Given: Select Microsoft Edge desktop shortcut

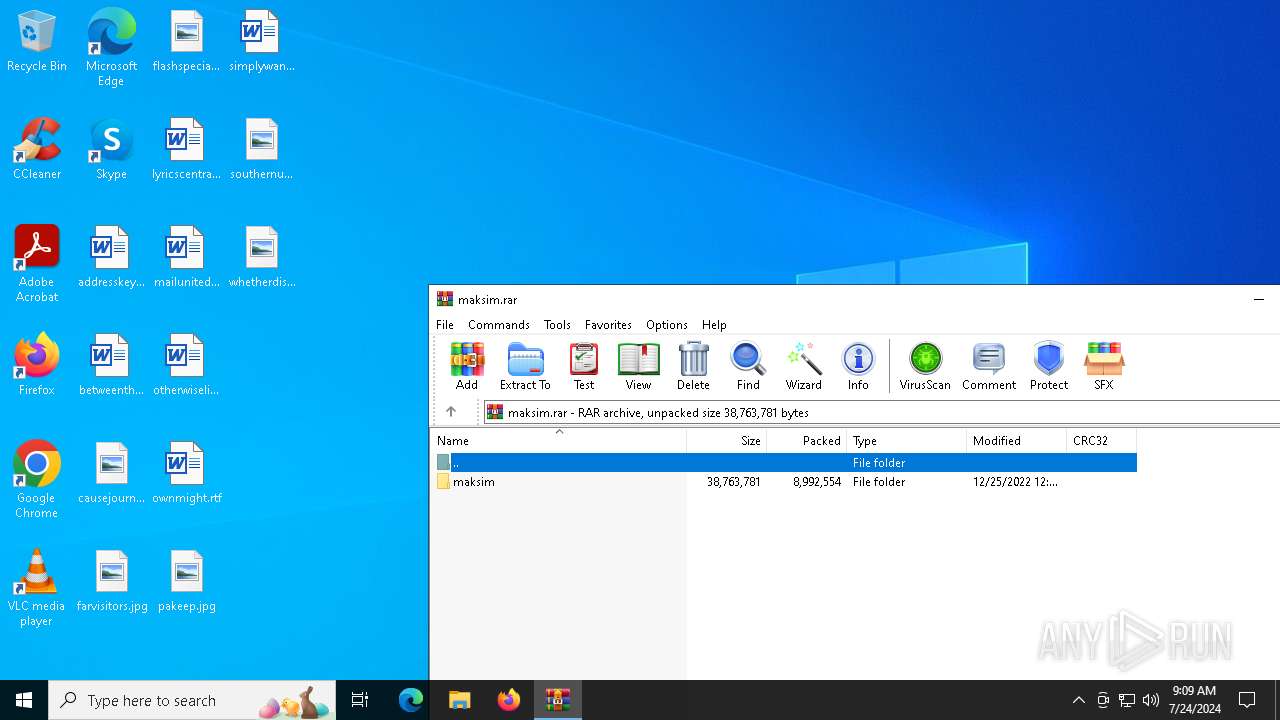Looking at the screenshot, I should tap(111, 47).
